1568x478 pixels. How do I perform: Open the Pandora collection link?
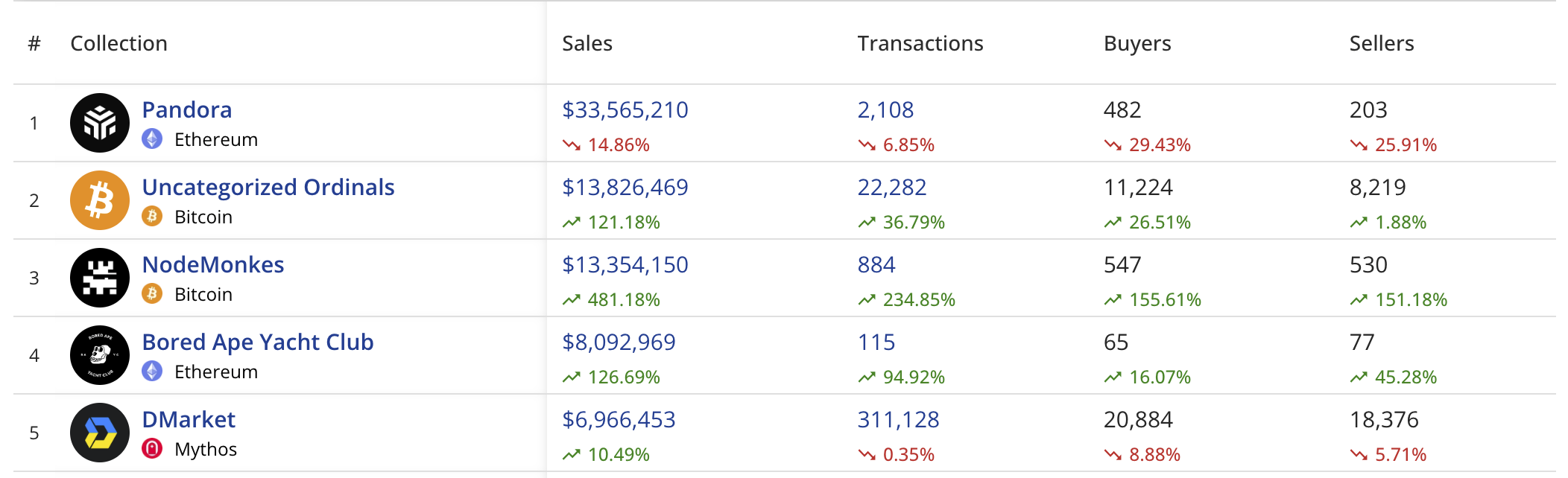pos(187,109)
